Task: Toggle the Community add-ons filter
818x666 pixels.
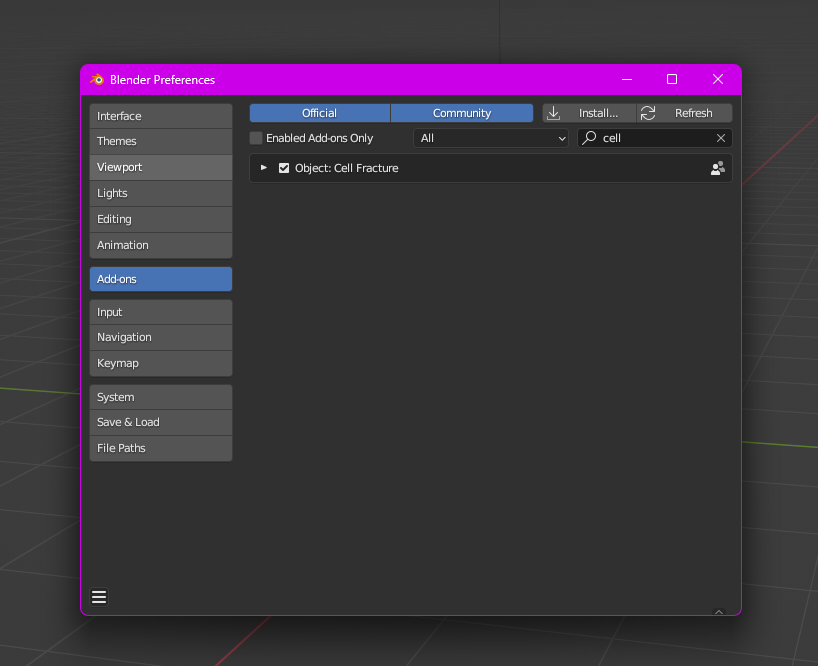Action: tap(461, 113)
